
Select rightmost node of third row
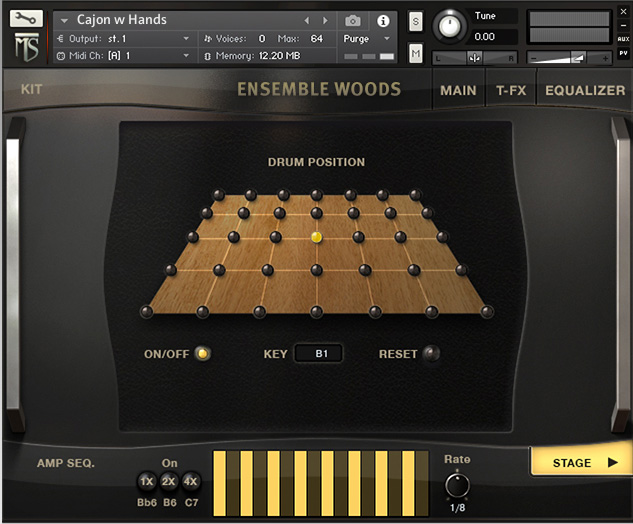(442, 237)
